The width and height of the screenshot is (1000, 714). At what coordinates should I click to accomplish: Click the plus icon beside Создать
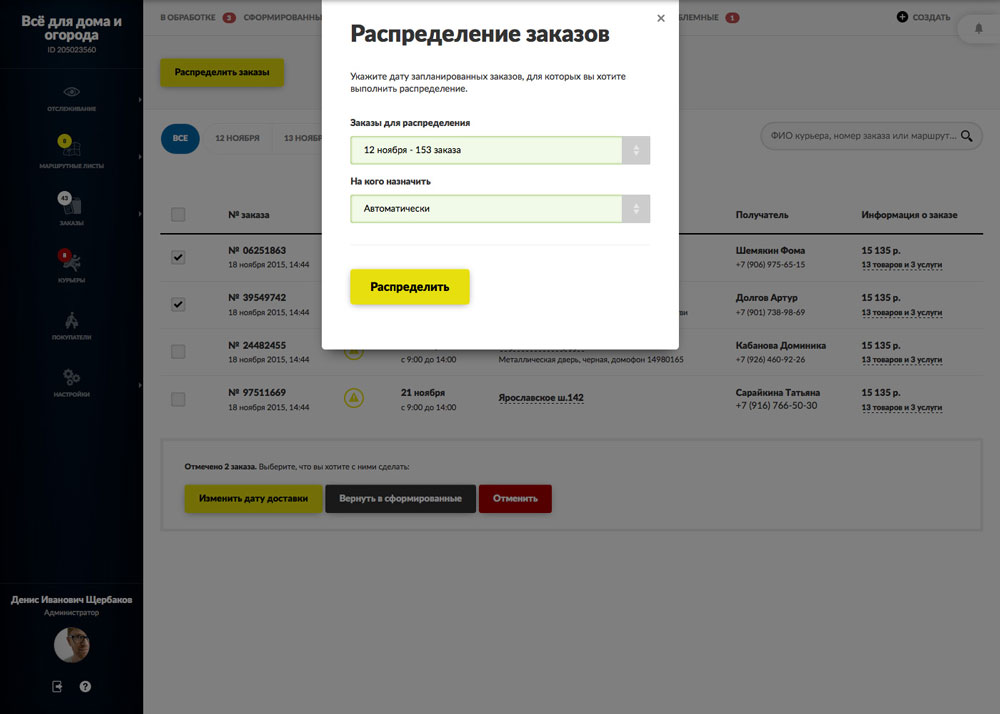coord(902,17)
